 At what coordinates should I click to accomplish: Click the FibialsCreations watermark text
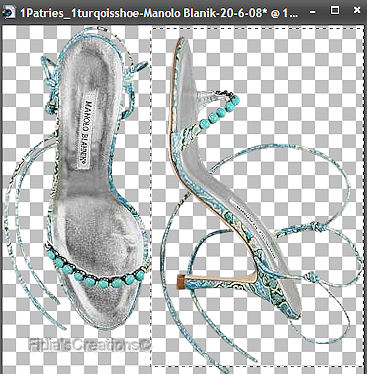90,345
